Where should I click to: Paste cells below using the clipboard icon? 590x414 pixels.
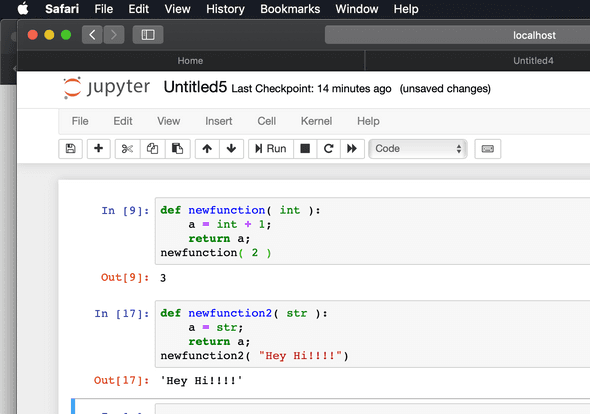(177, 149)
